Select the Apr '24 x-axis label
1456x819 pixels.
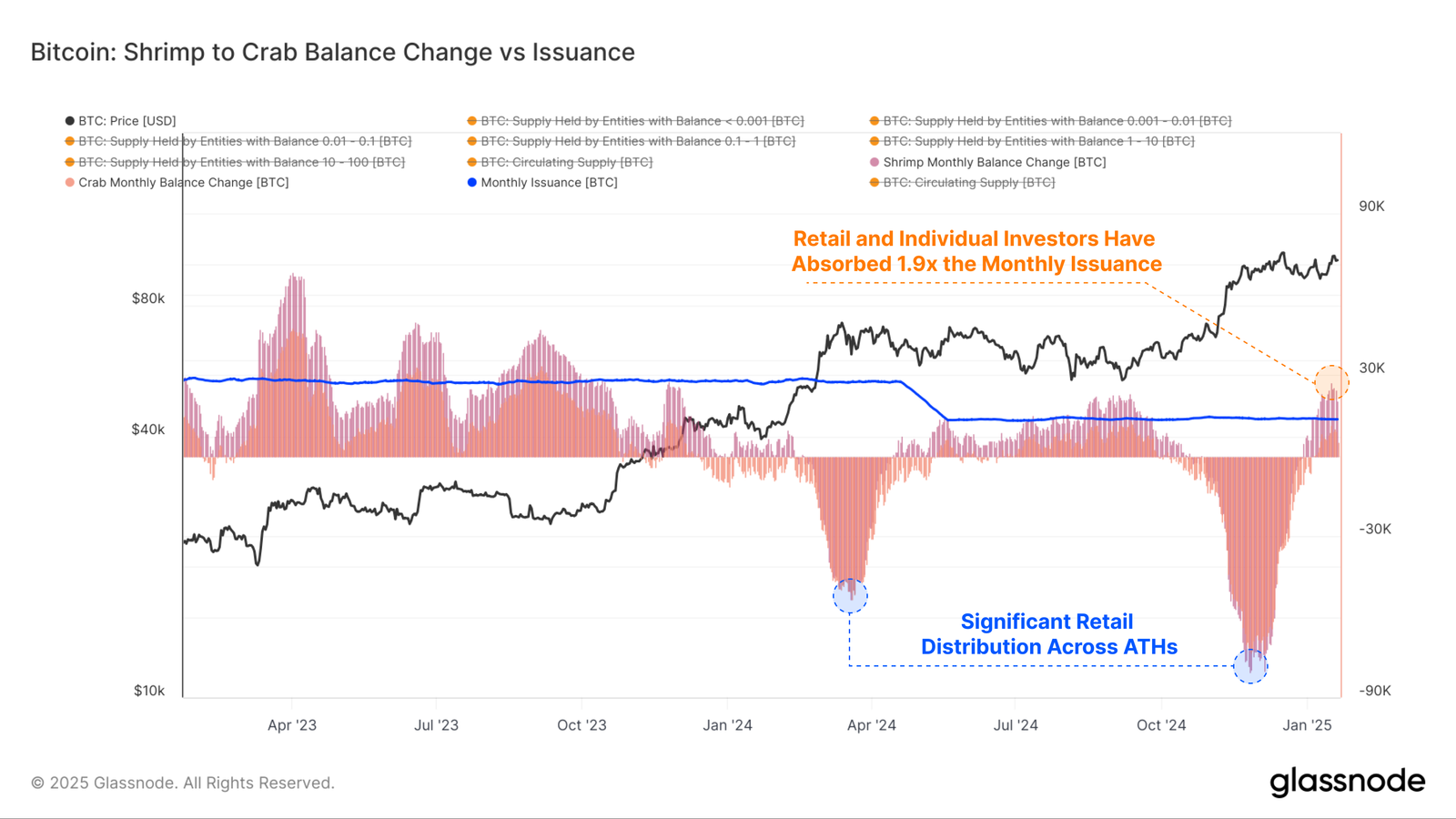871,725
